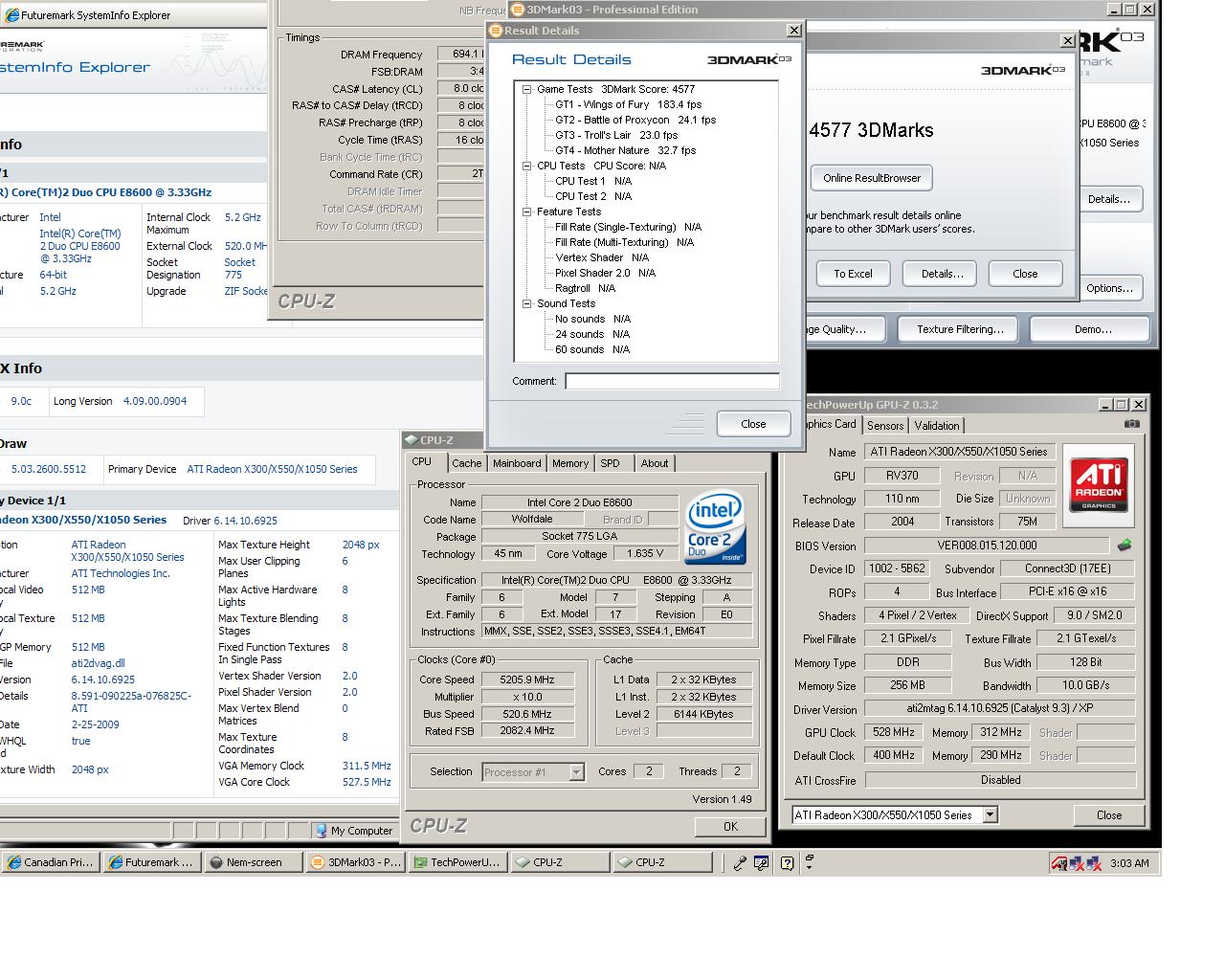The image size is (1225, 980).
Task: Open the Canadian Pri... taskbar button
Action: point(51,862)
